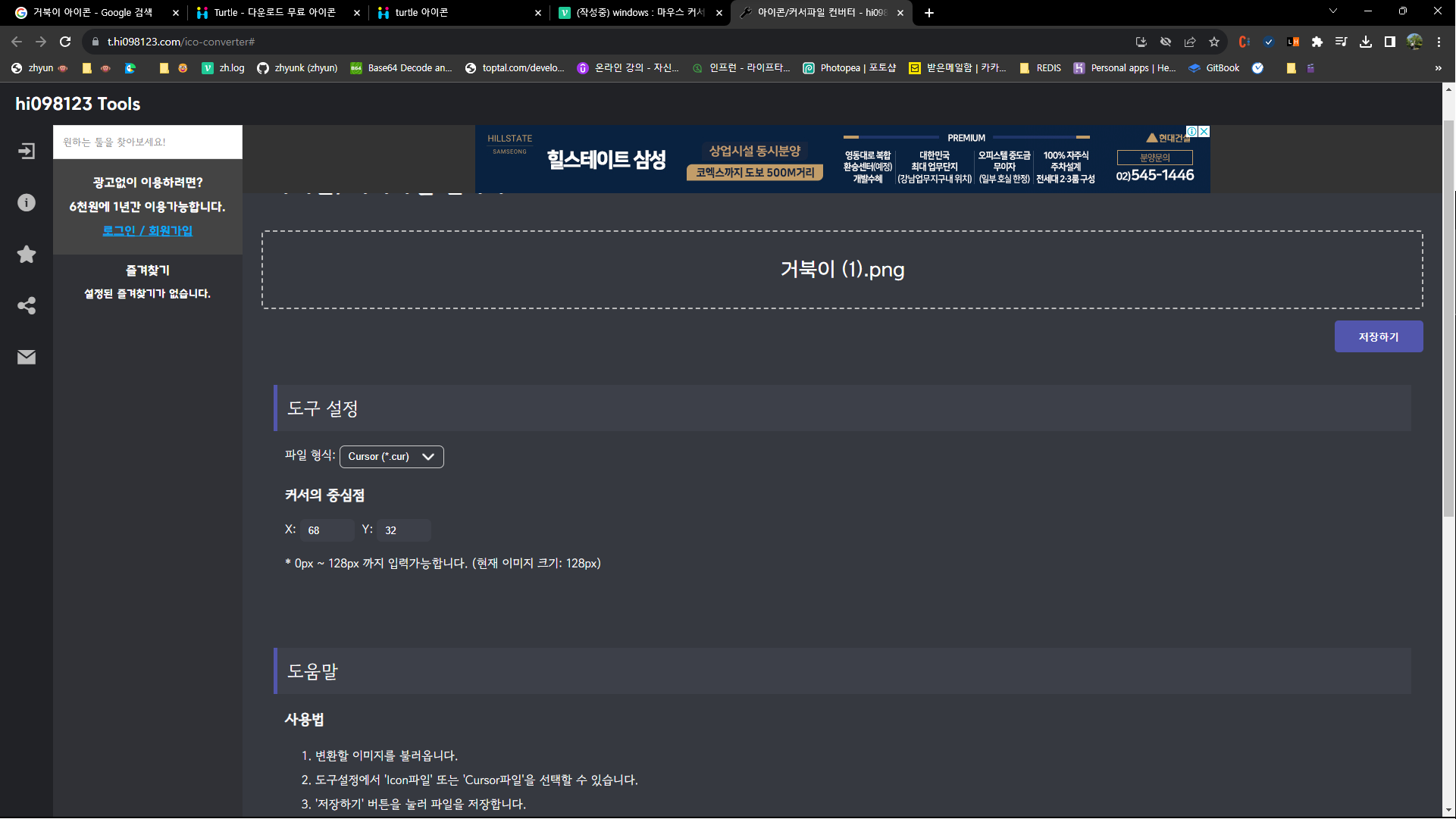Click the cursor Y coordinate field
The height and width of the screenshot is (819, 1456).
click(403, 530)
